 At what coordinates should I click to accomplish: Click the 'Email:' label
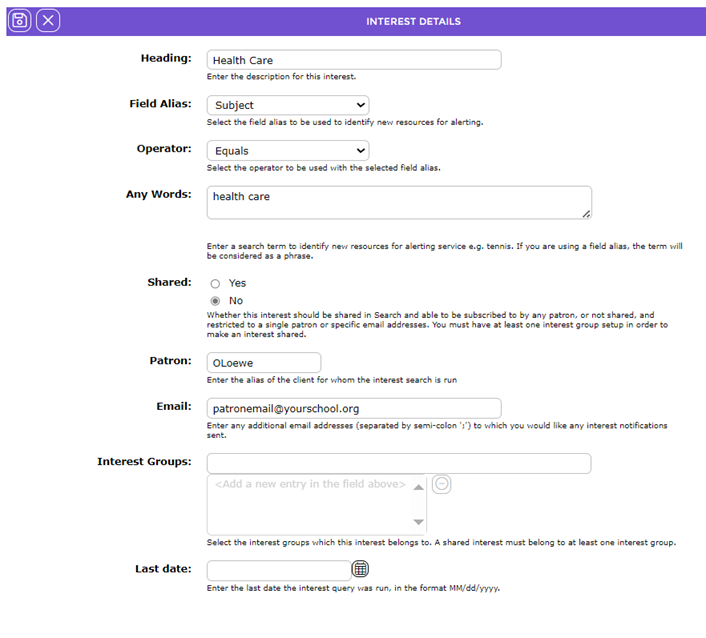pyautogui.click(x=174, y=406)
